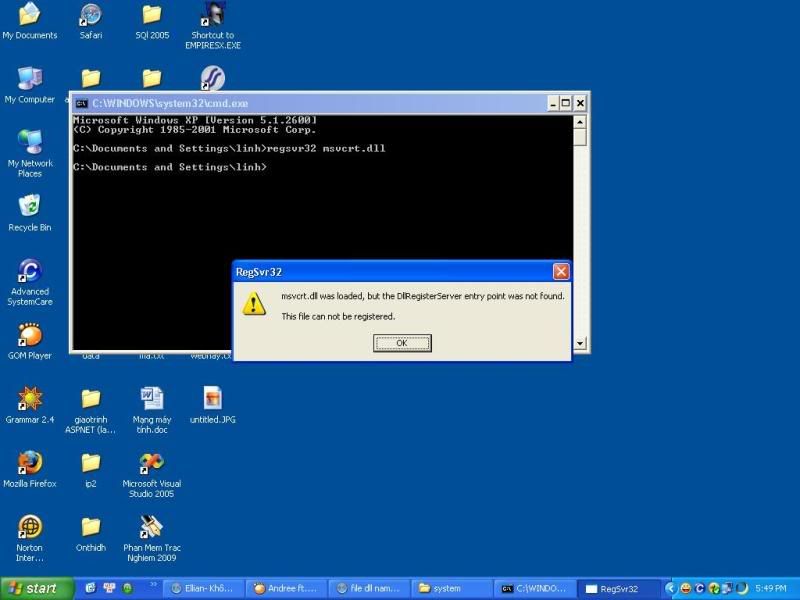
Task: Select the Microsoft Visual Studio 2005 shortcut
Action: coord(152,475)
